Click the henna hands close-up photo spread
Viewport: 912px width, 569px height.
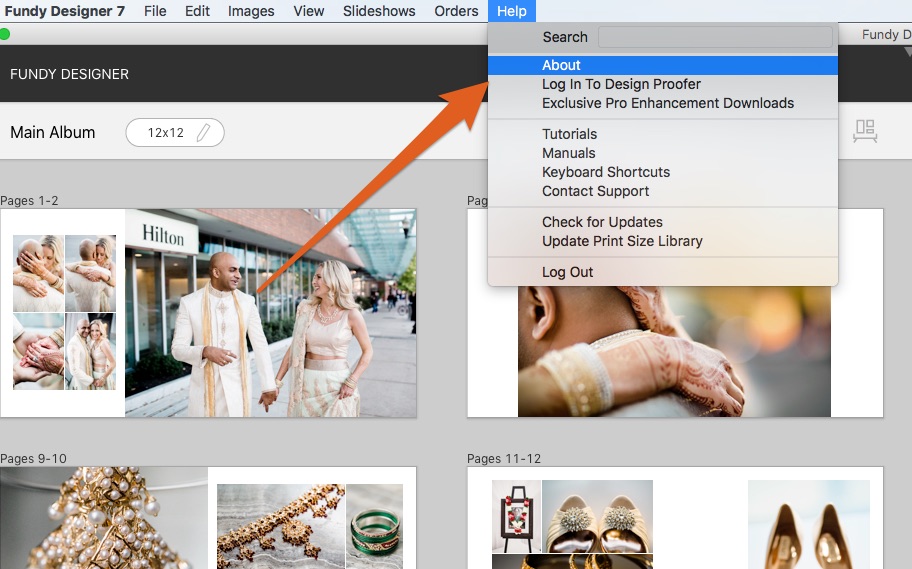(x=674, y=351)
